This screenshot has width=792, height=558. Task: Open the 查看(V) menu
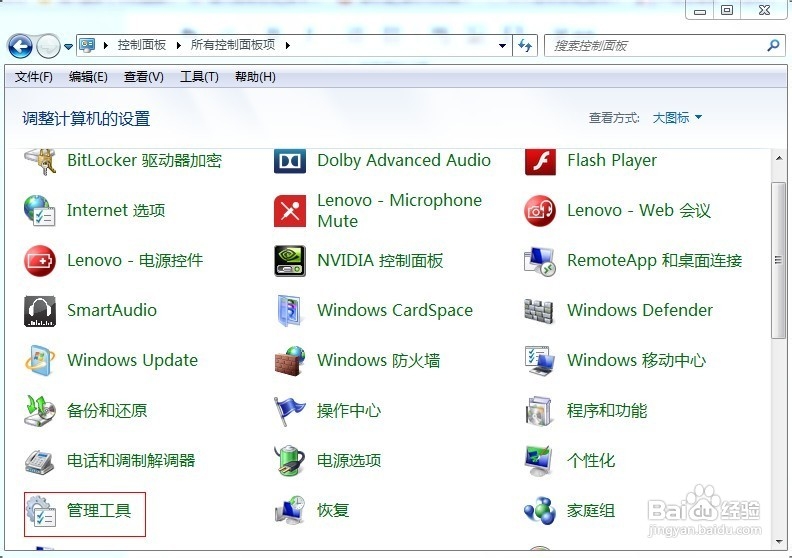144,77
